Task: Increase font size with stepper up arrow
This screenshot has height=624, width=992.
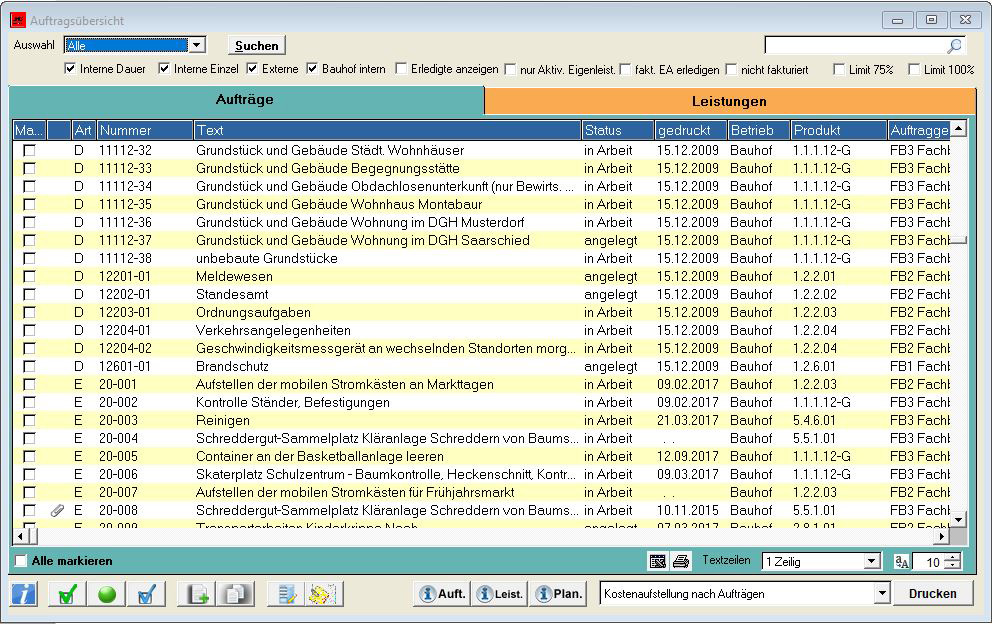Action: [953, 557]
